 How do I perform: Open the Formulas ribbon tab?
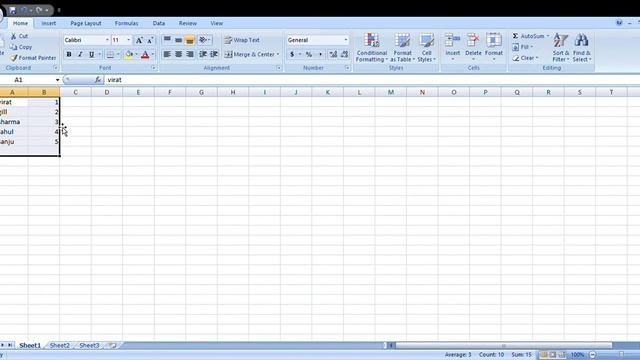pyautogui.click(x=126, y=23)
